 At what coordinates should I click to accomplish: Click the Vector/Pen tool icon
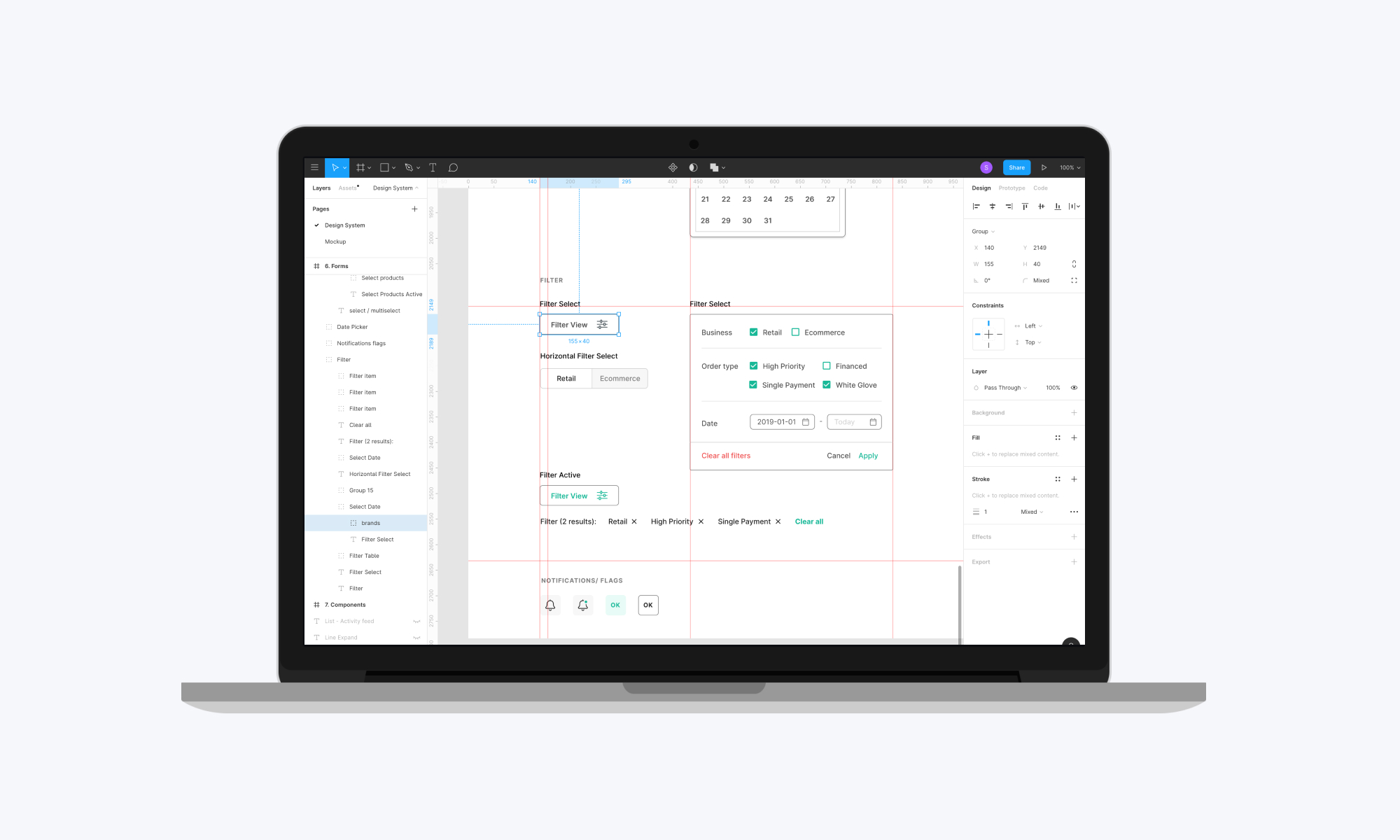coord(410,167)
